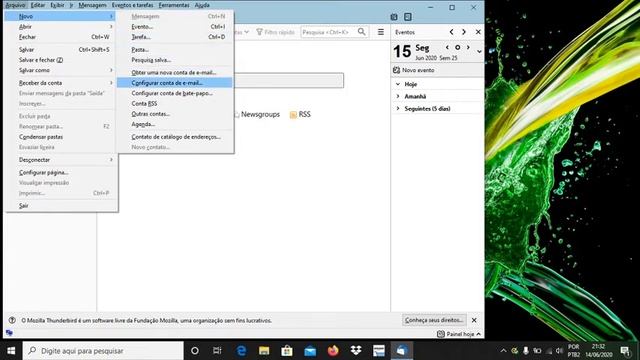Screen dimensions: 640x360
Task: Open the Ferramentas menu
Action: 174,5
